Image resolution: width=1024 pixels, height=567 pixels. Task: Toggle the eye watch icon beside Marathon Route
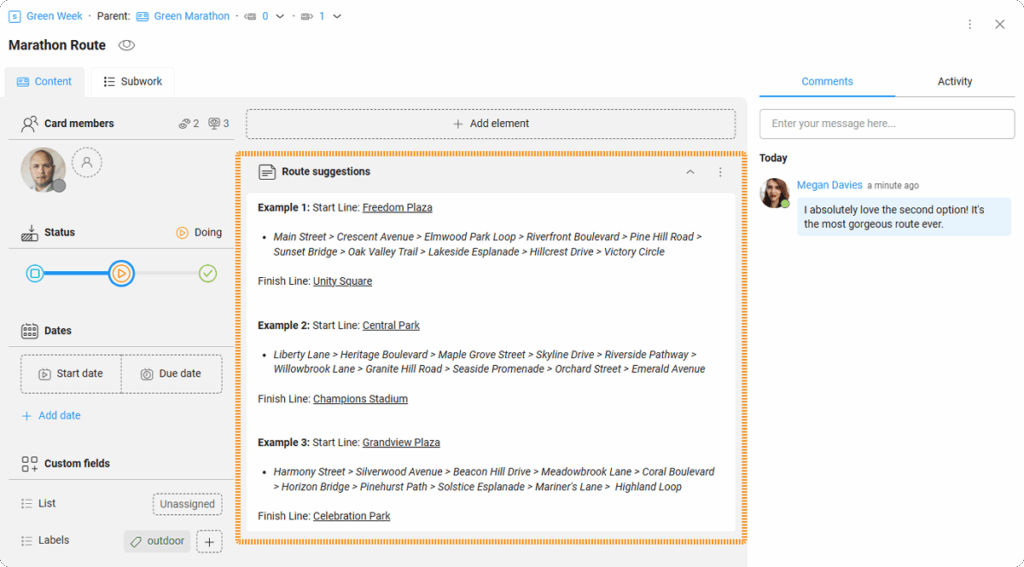(126, 45)
